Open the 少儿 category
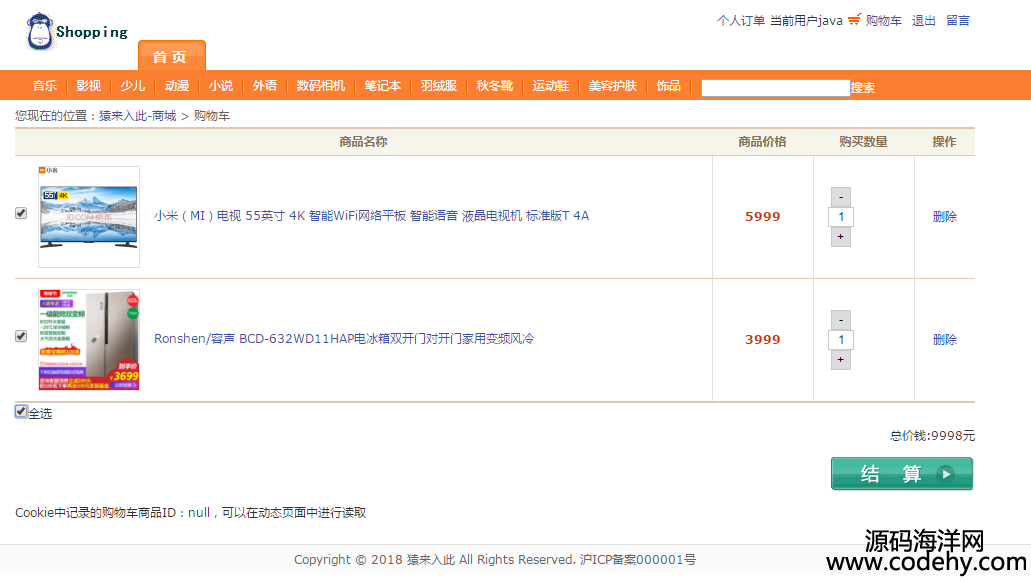The height and width of the screenshot is (582, 1031). click(x=133, y=86)
